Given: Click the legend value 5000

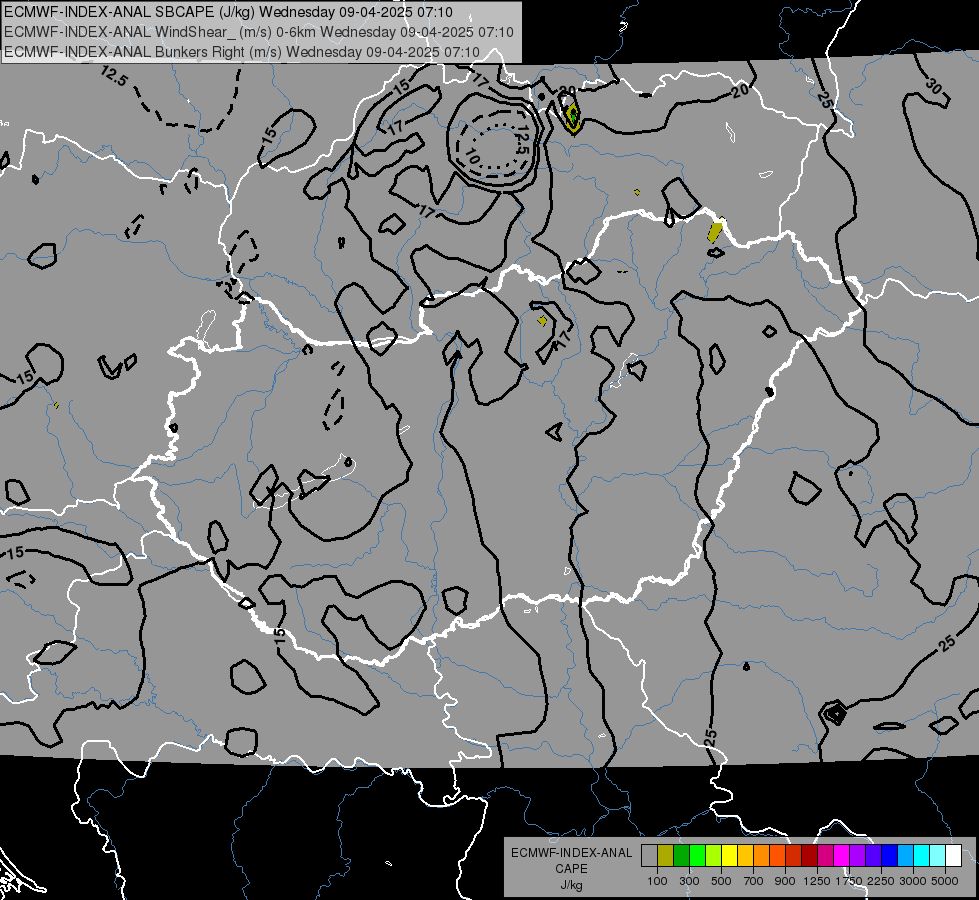Looking at the screenshot, I should point(945,881).
